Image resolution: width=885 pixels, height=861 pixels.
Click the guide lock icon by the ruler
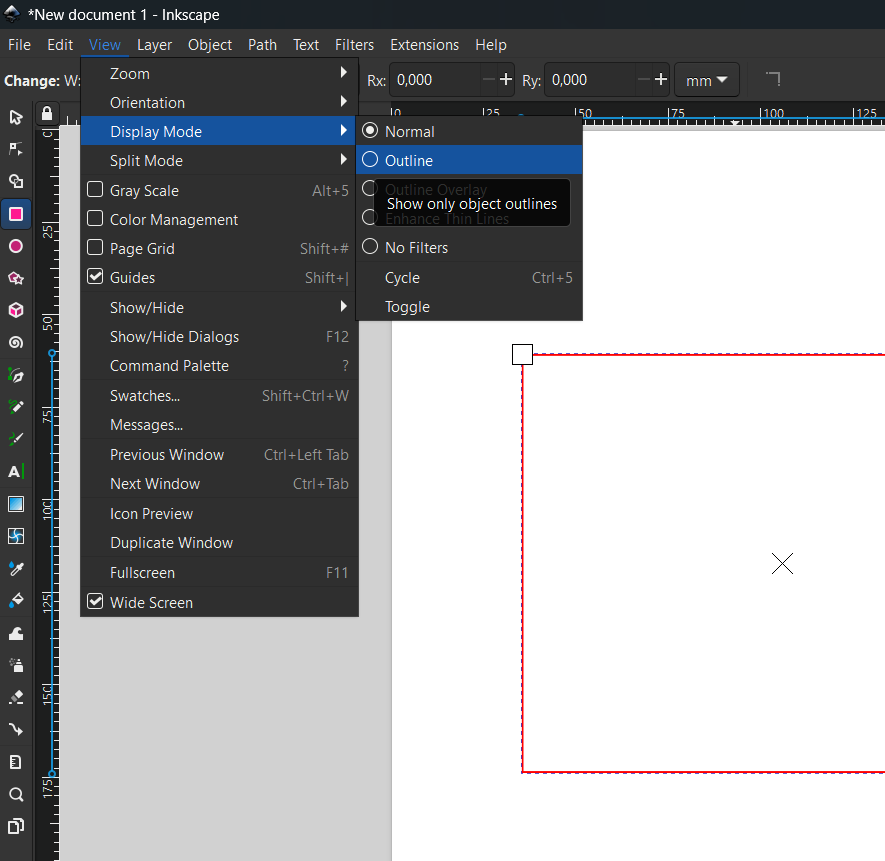point(47,113)
